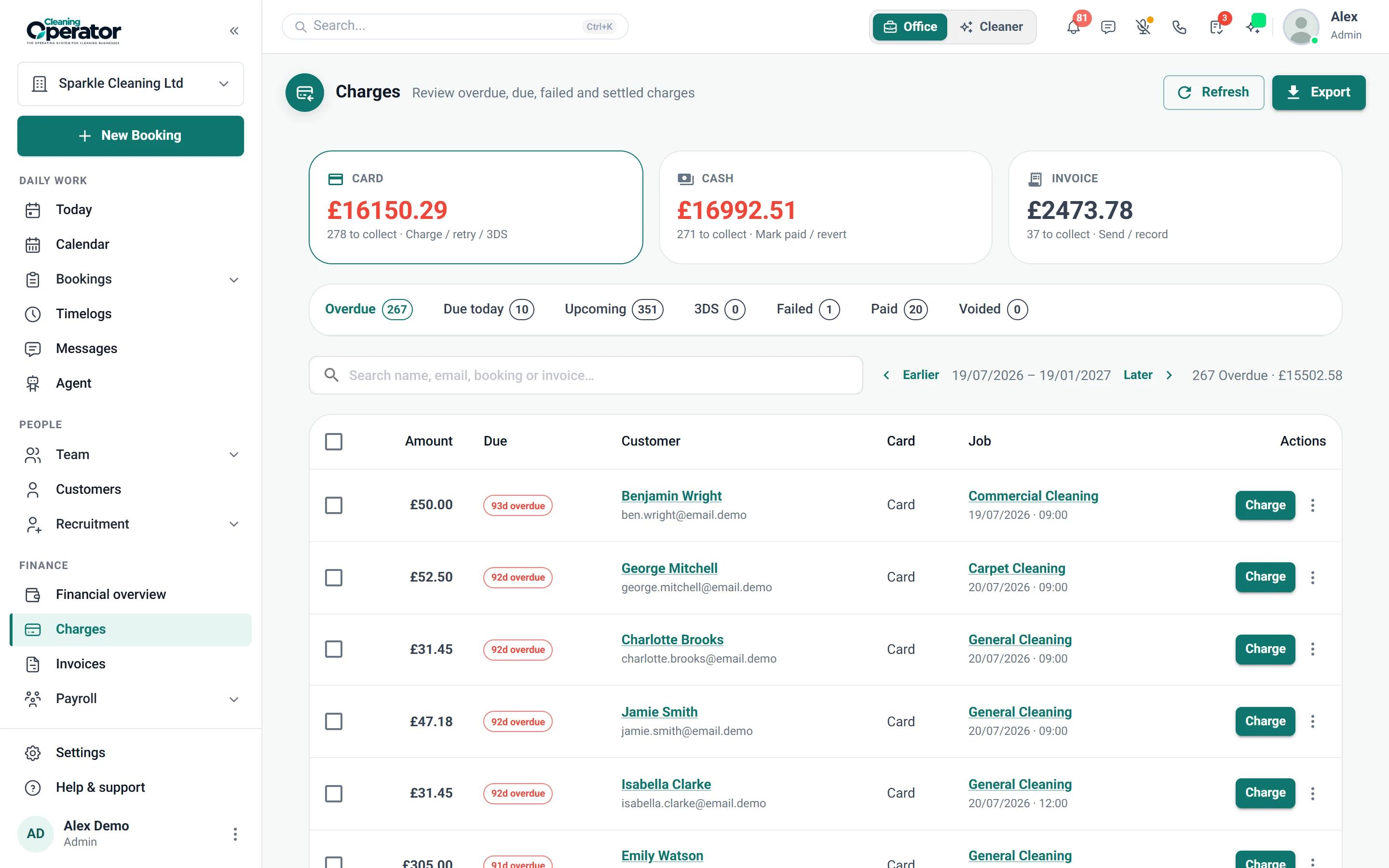Toggle the select-all checkbox in table header
Viewport: 1389px width, 868px height.
click(x=333, y=441)
